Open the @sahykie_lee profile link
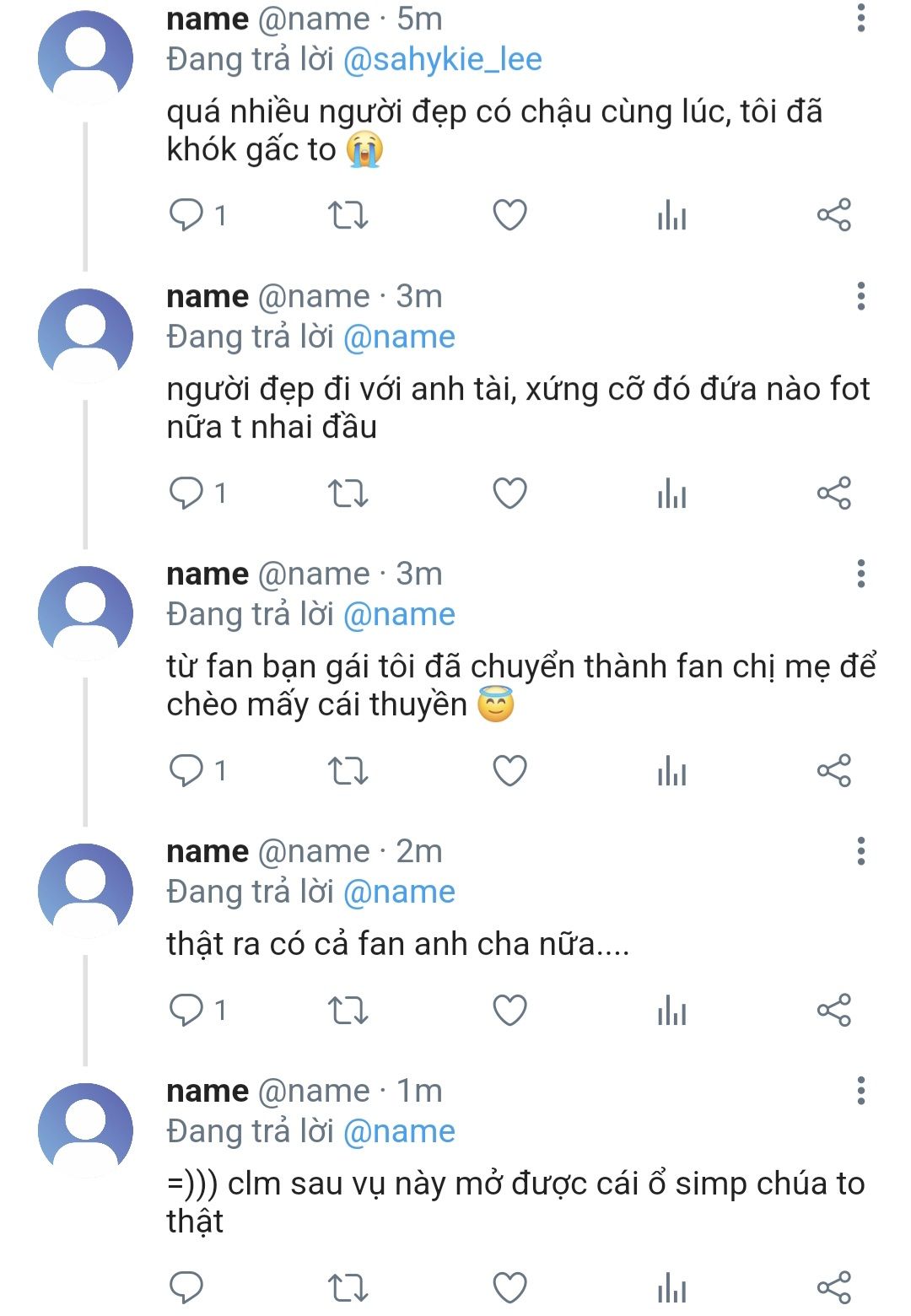This screenshot has width=911, height=1316. (x=443, y=59)
